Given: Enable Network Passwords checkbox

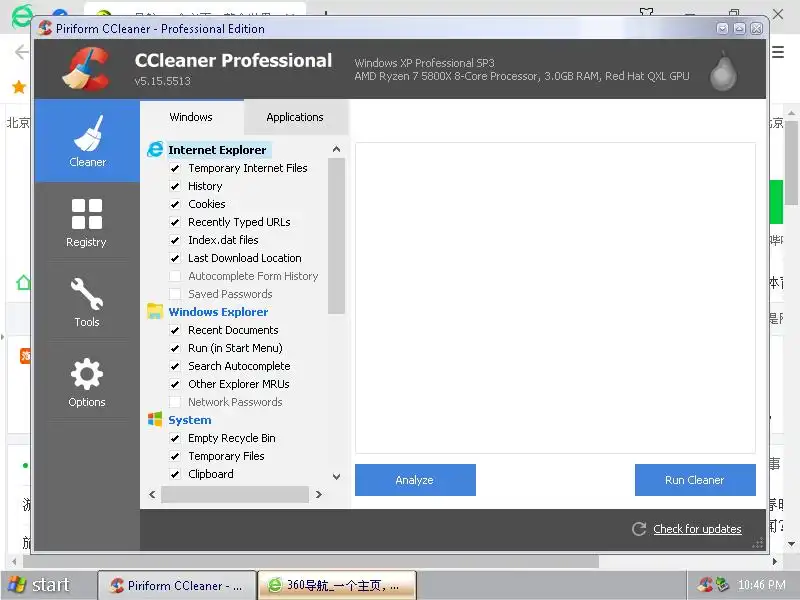Looking at the screenshot, I should coord(175,402).
